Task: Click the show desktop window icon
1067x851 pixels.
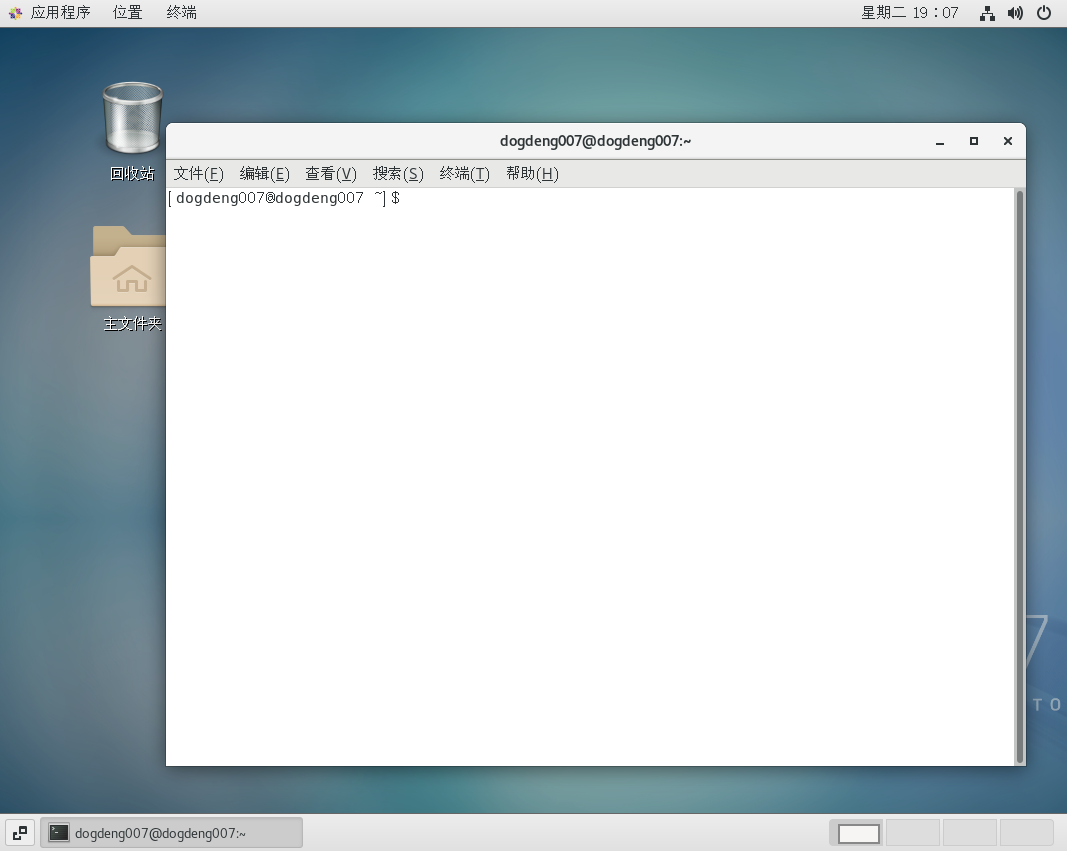Action: (x=20, y=833)
